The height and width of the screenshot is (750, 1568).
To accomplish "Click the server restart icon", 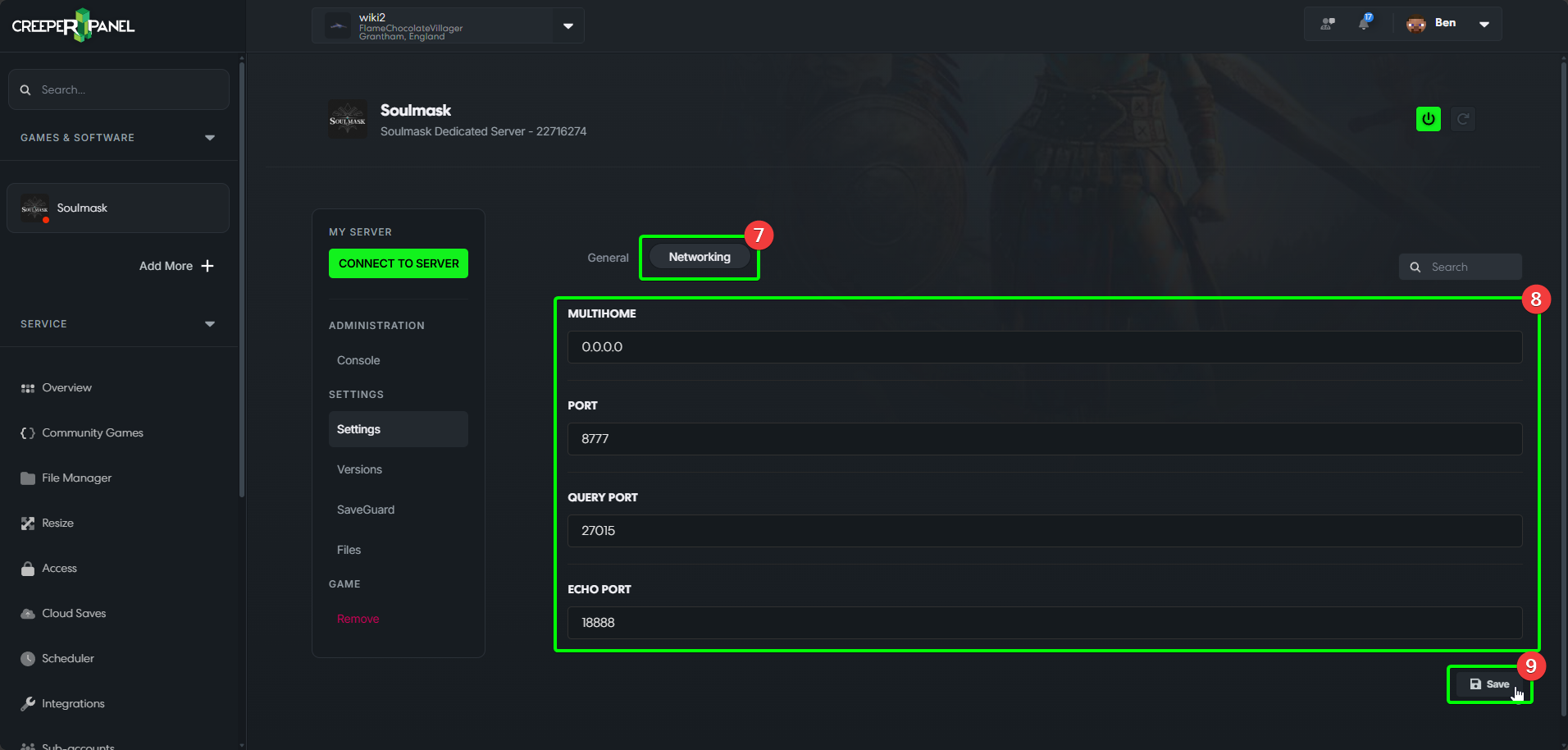I will 1464,118.
